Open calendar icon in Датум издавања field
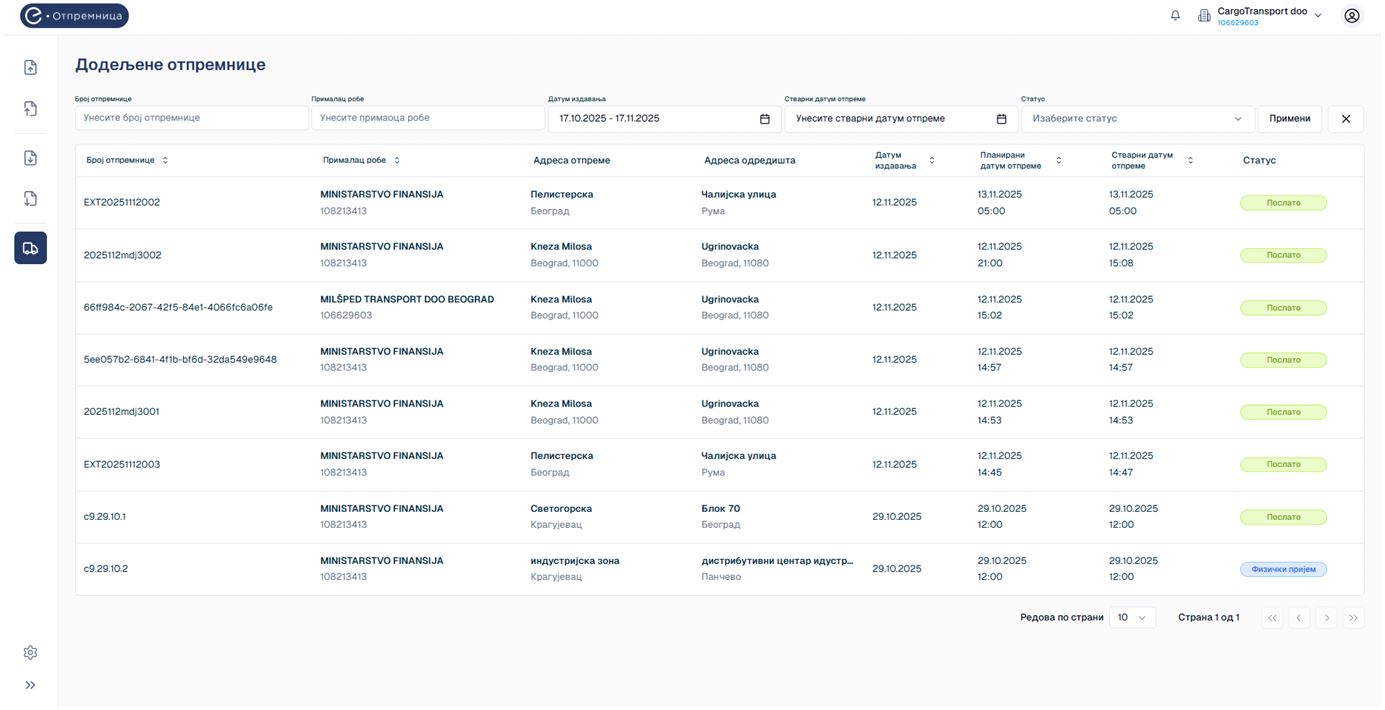1385x710 pixels. [x=765, y=119]
